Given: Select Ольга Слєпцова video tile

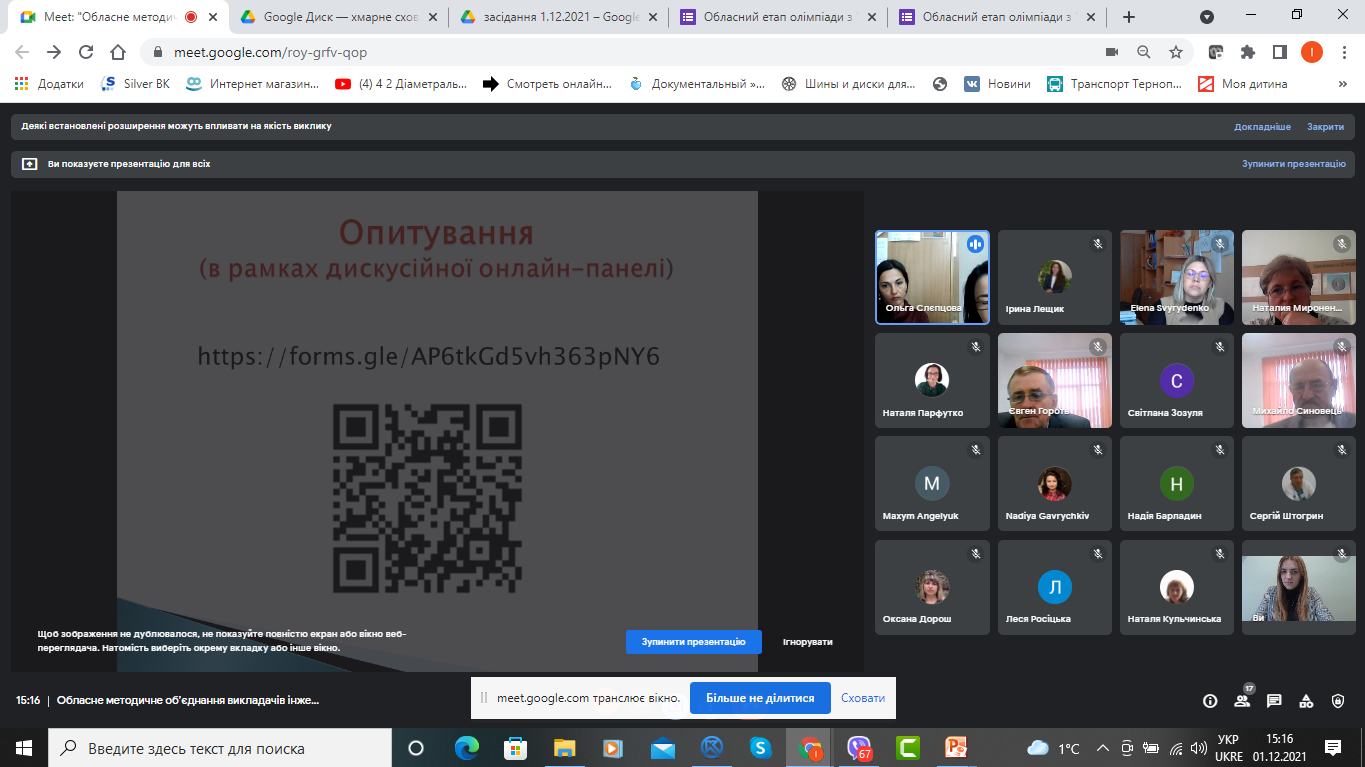Looking at the screenshot, I should point(932,278).
